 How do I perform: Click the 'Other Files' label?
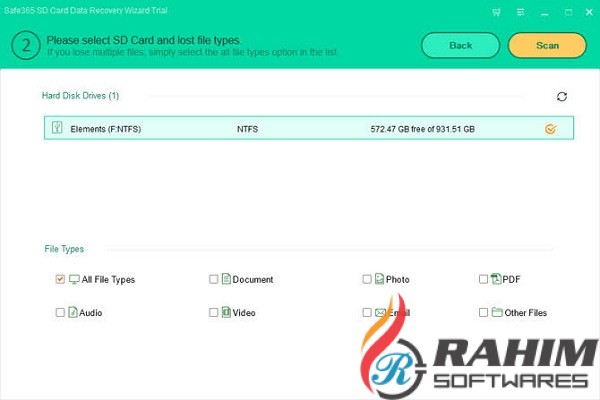pyautogui.click(x=525, y=313)
